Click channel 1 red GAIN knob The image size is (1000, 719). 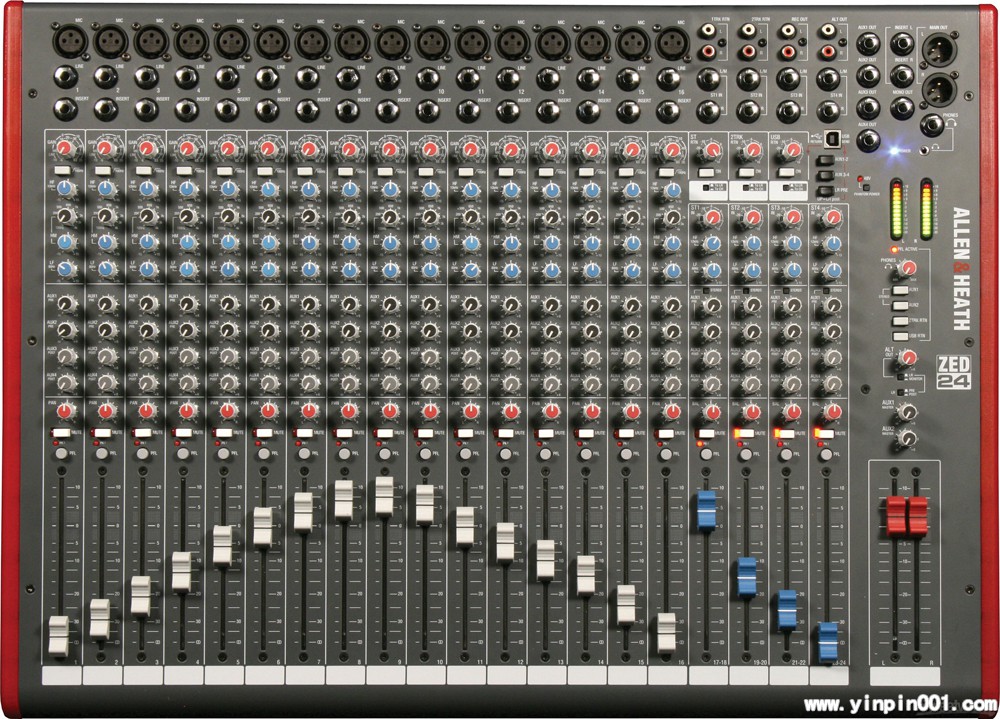click(x=66, y=149)
